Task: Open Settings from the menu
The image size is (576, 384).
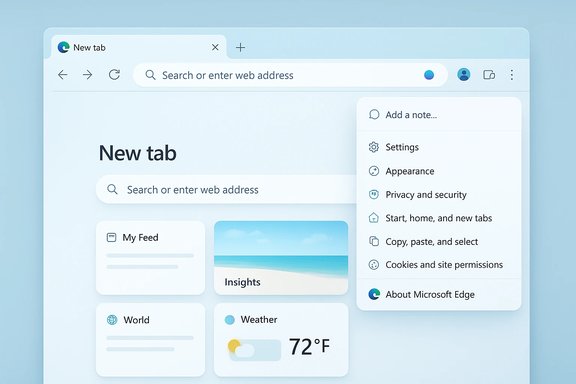Action: pyautogui.click(x=439, y=147)
